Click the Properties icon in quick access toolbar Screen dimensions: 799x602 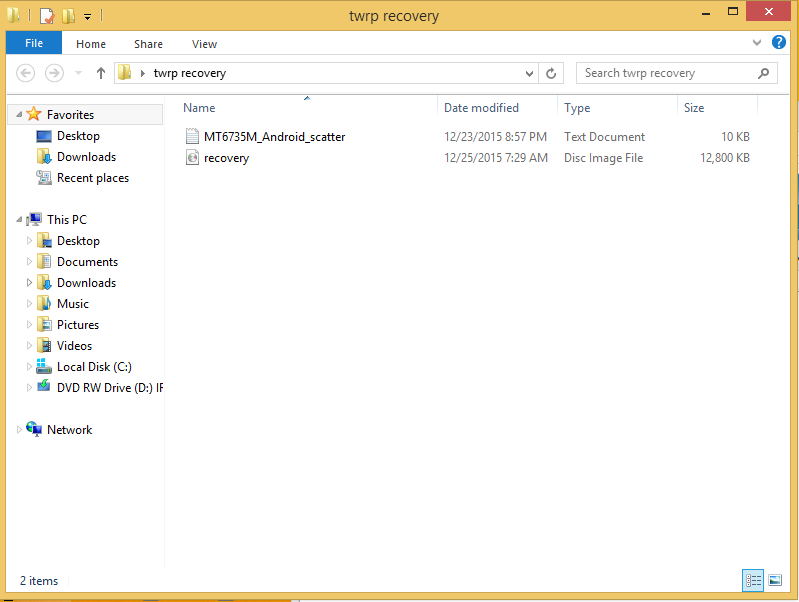47,16
